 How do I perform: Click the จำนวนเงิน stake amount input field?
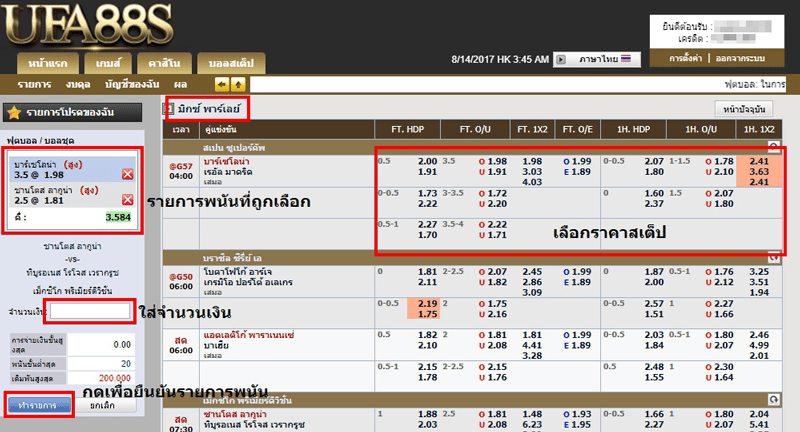(x=91, y=313)
